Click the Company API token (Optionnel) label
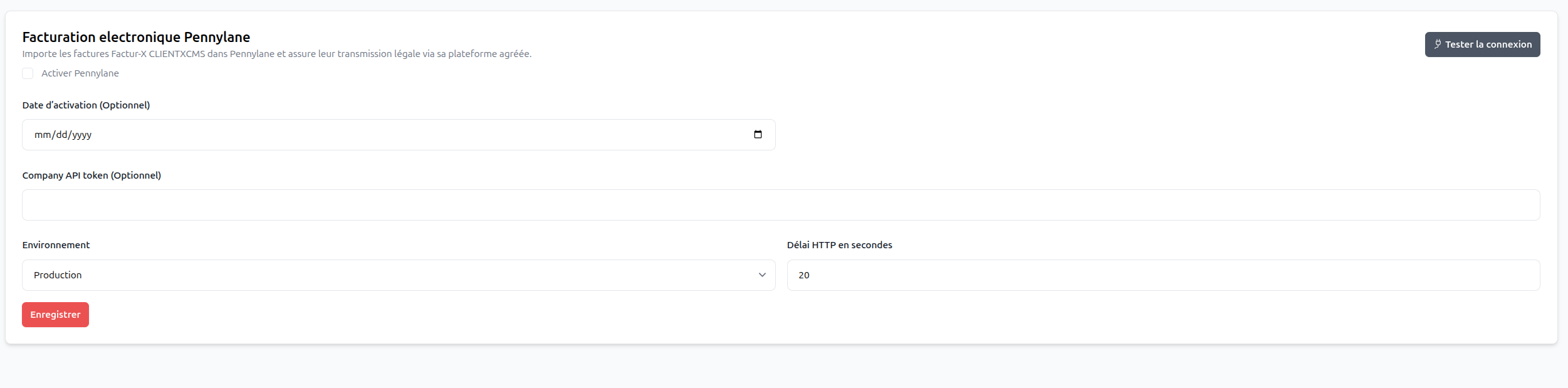The image size is (1568, 388). point(91,176)
